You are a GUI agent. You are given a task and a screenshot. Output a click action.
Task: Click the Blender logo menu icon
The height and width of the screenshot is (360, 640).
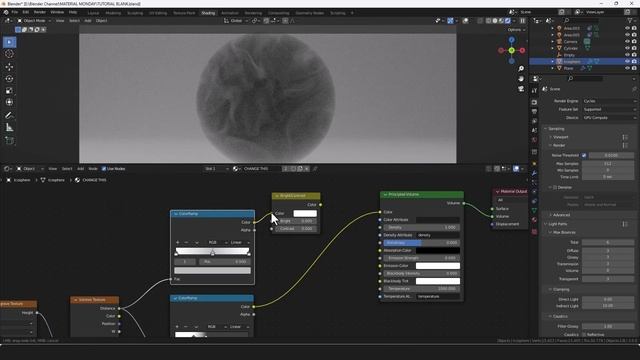tap(6, 12)
